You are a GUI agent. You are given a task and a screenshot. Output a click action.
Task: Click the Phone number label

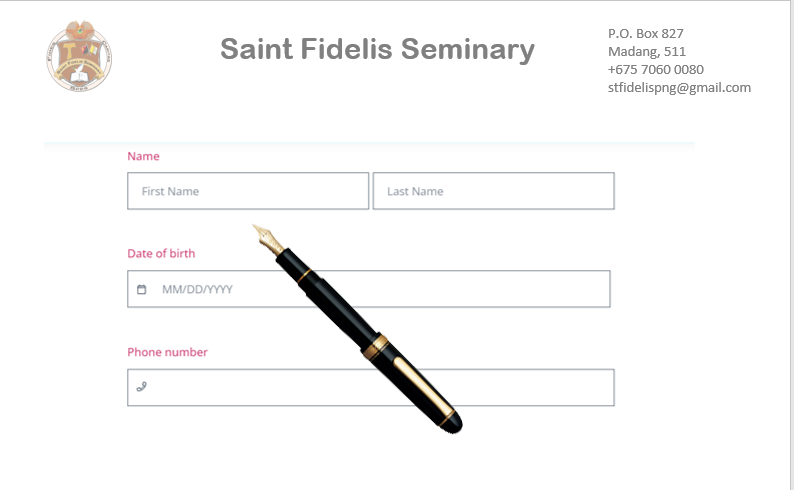pos(167,352)
